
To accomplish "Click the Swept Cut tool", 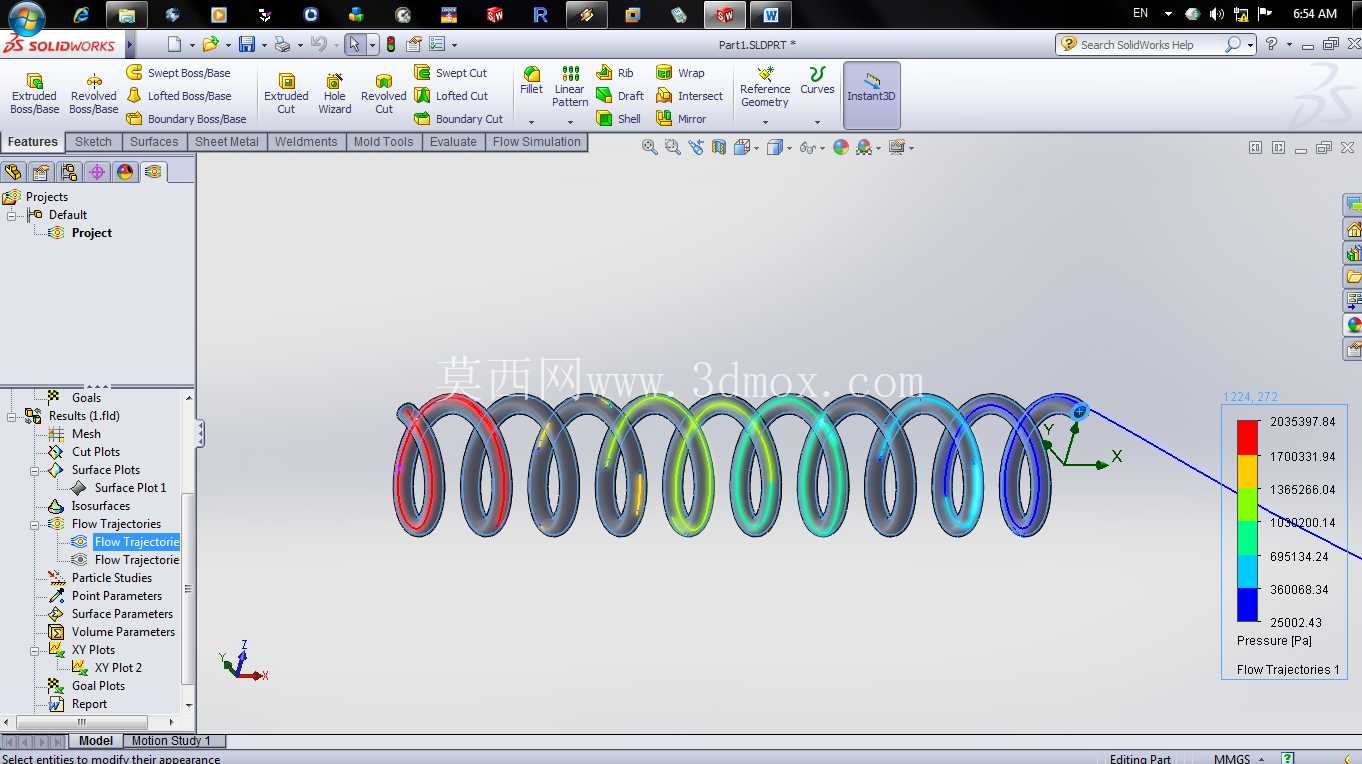I will [x=450, y=73].
